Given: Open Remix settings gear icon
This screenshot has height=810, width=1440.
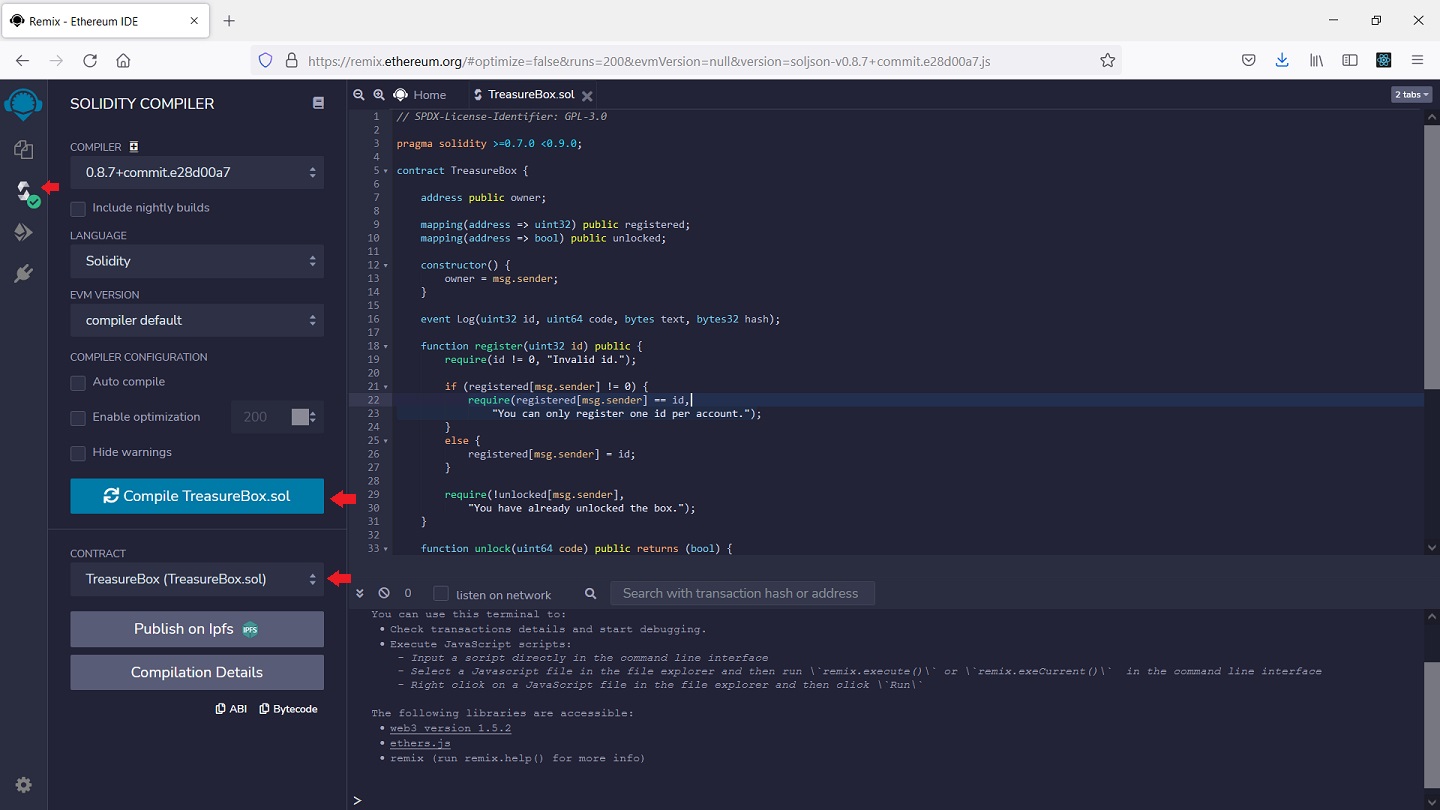Looking at the screenshot, I should click(x=23, y=785).
